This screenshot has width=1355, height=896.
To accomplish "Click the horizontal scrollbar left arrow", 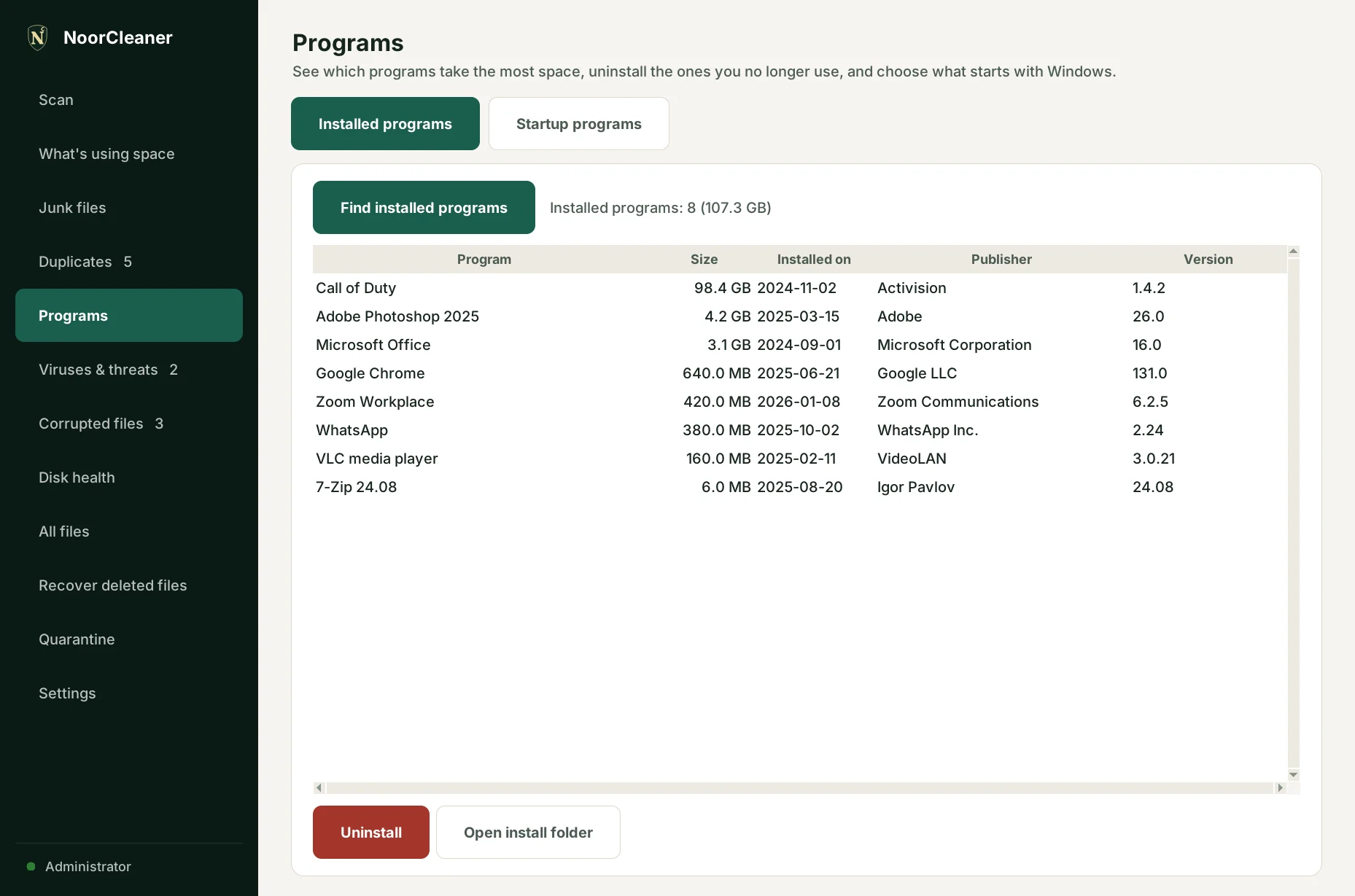I will (x=319, y=788).
